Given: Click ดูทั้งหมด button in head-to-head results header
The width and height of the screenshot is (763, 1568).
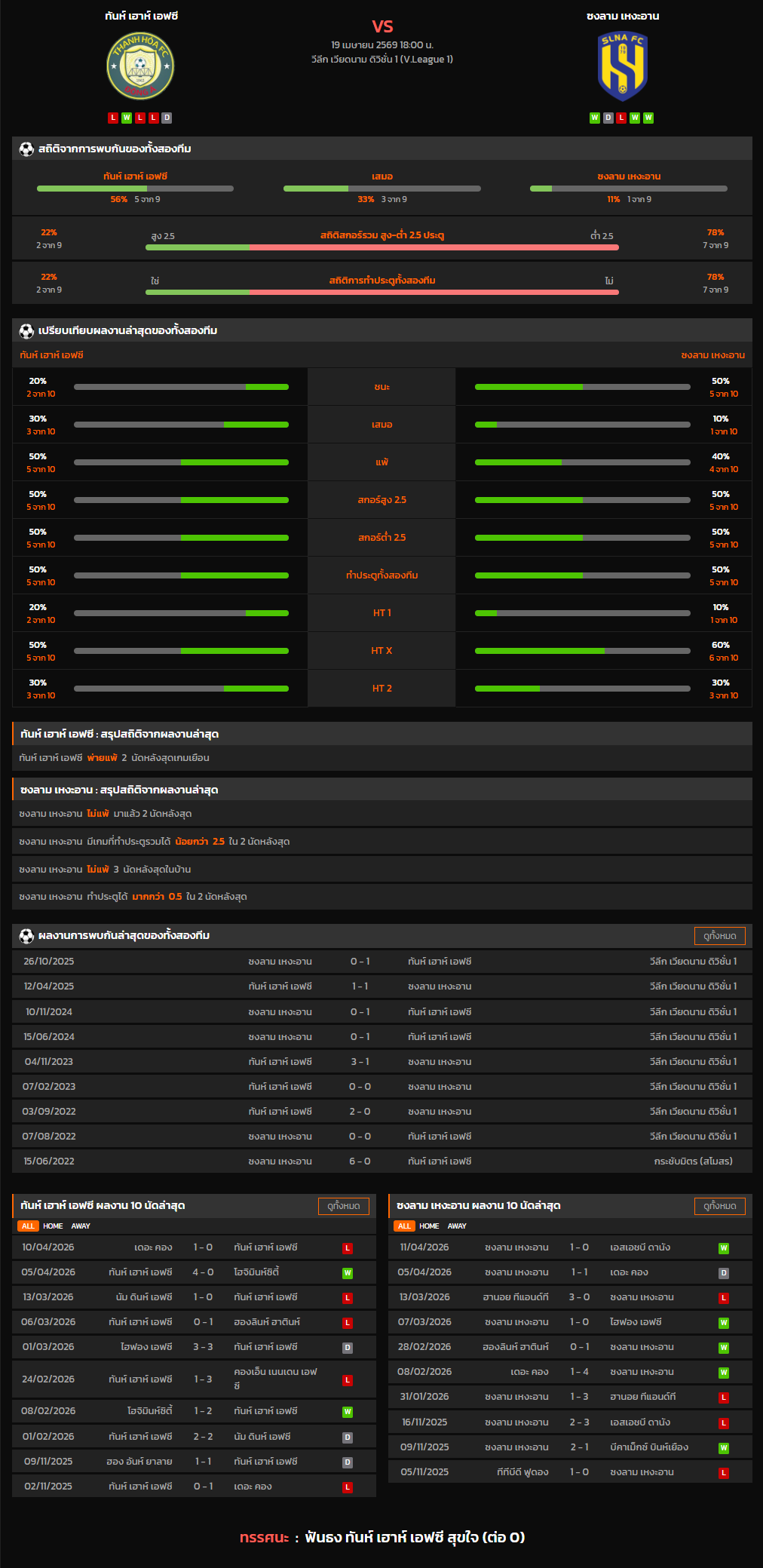Looking at the screenshot, I should point(719,936).
